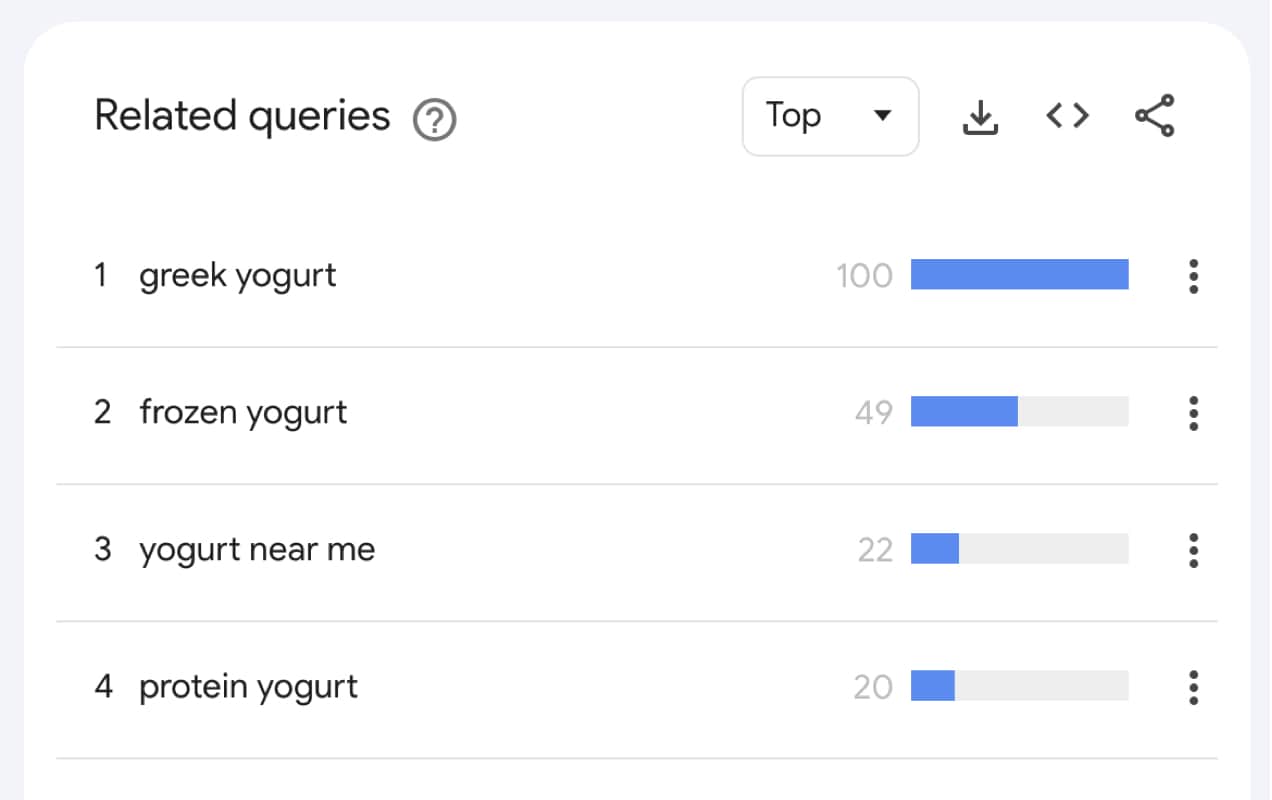Select the greek yogurt query

click(237, 276)
